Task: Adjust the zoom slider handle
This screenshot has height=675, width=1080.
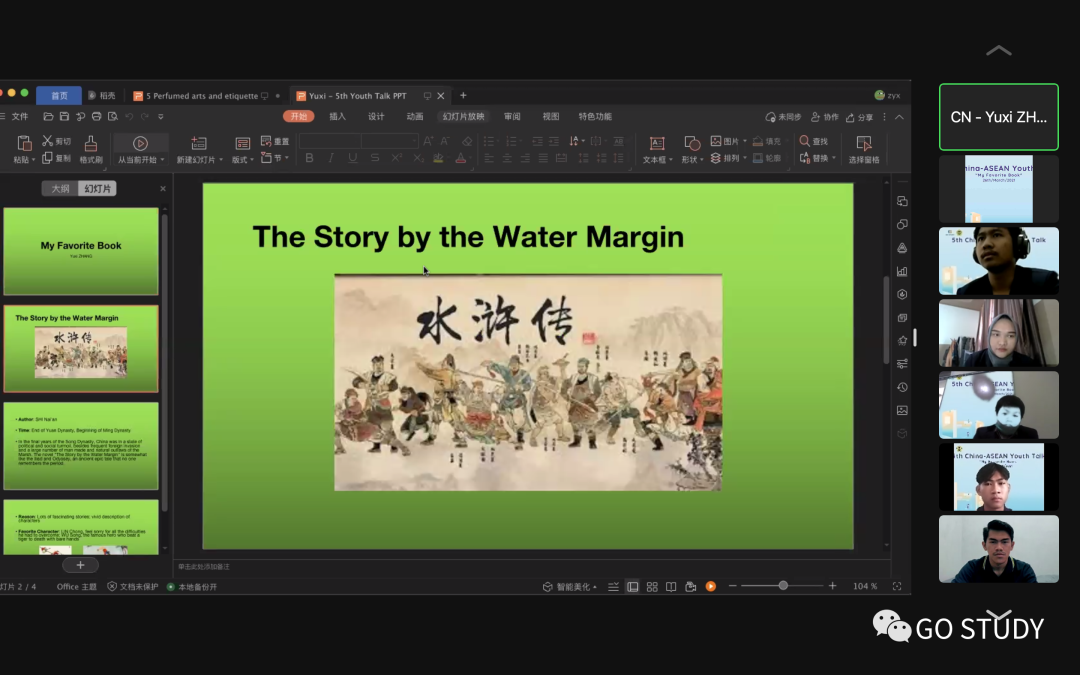Action: point(783,585)
